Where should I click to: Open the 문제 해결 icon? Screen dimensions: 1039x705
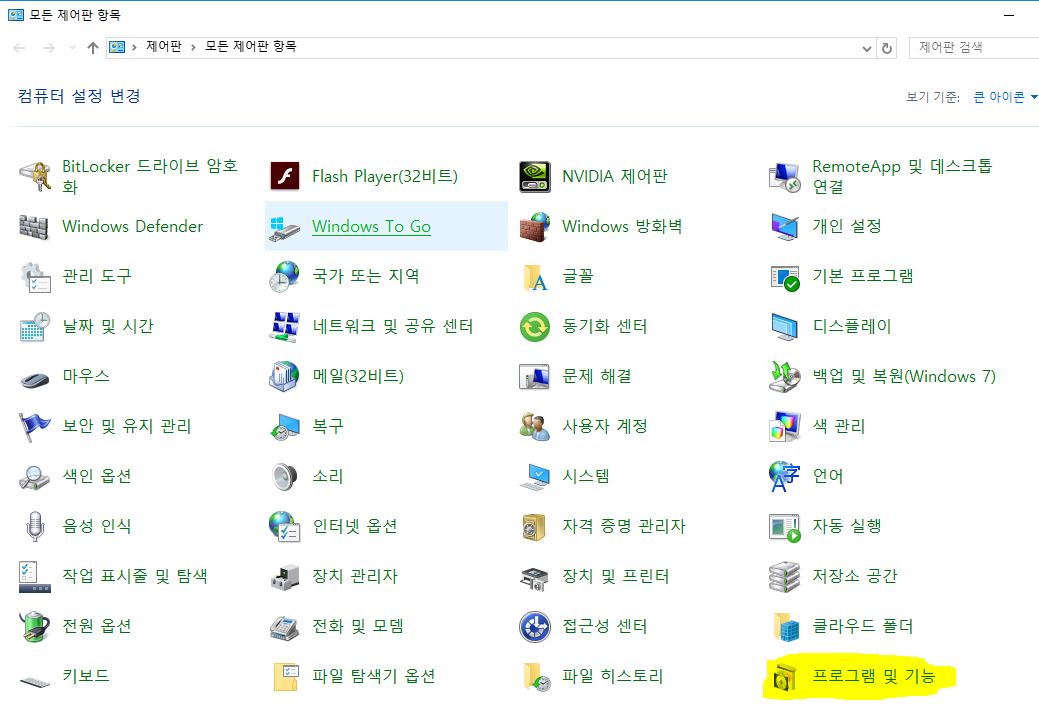coord(534,377)
